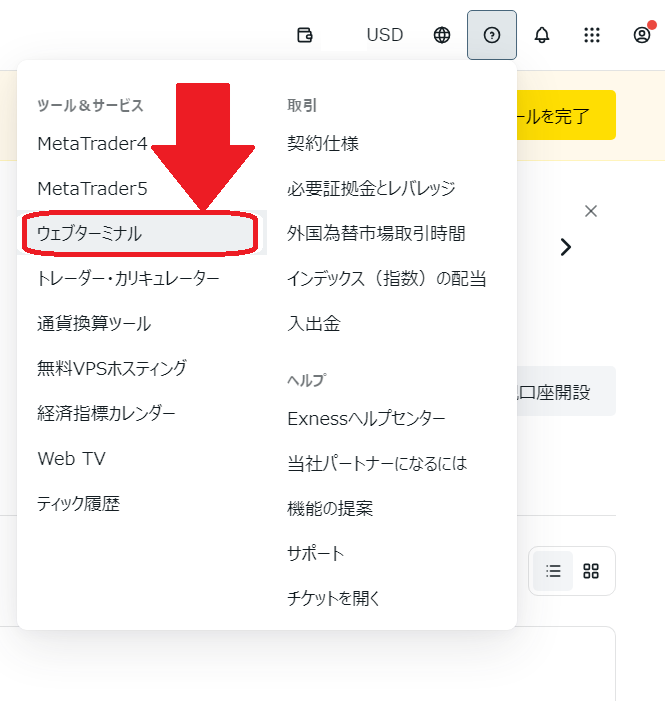
Task: Open MetaTrader4 from the menu
Action: coord(93,144)
